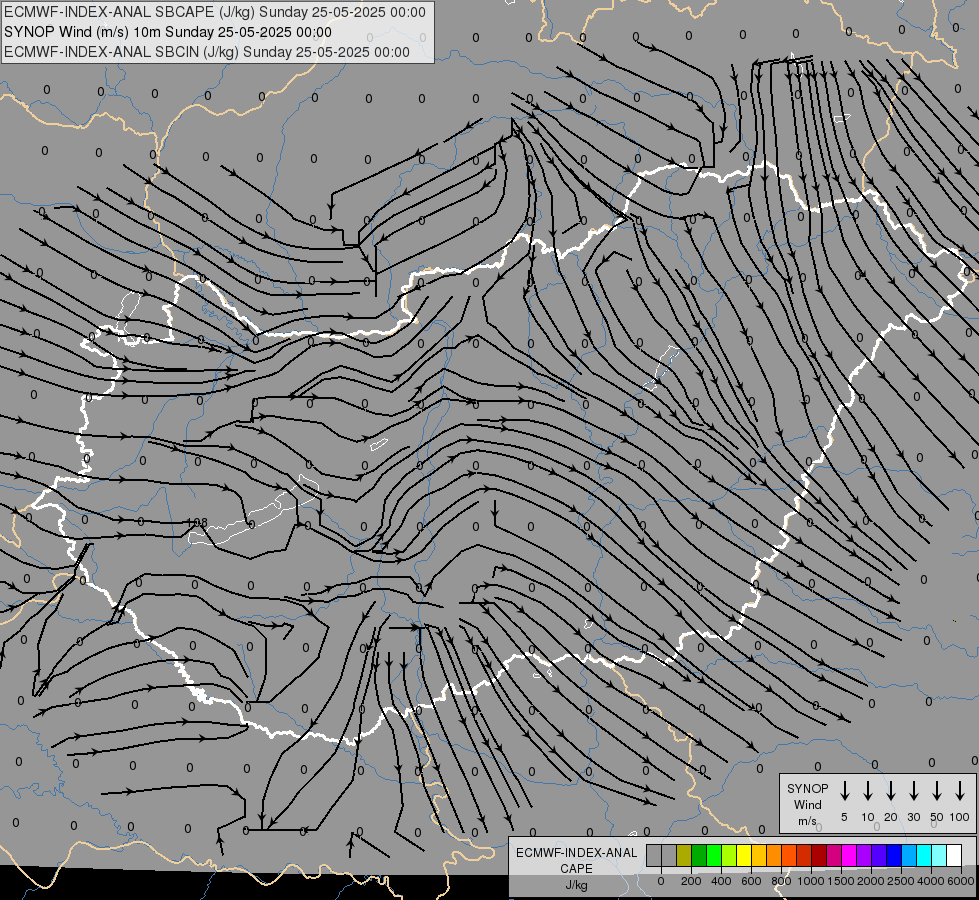This screenshot has height=900, width=979.
Task: Select the ECMWF-INDEX-ANAL SBCIN layer title line
Action: pos(207,52)
